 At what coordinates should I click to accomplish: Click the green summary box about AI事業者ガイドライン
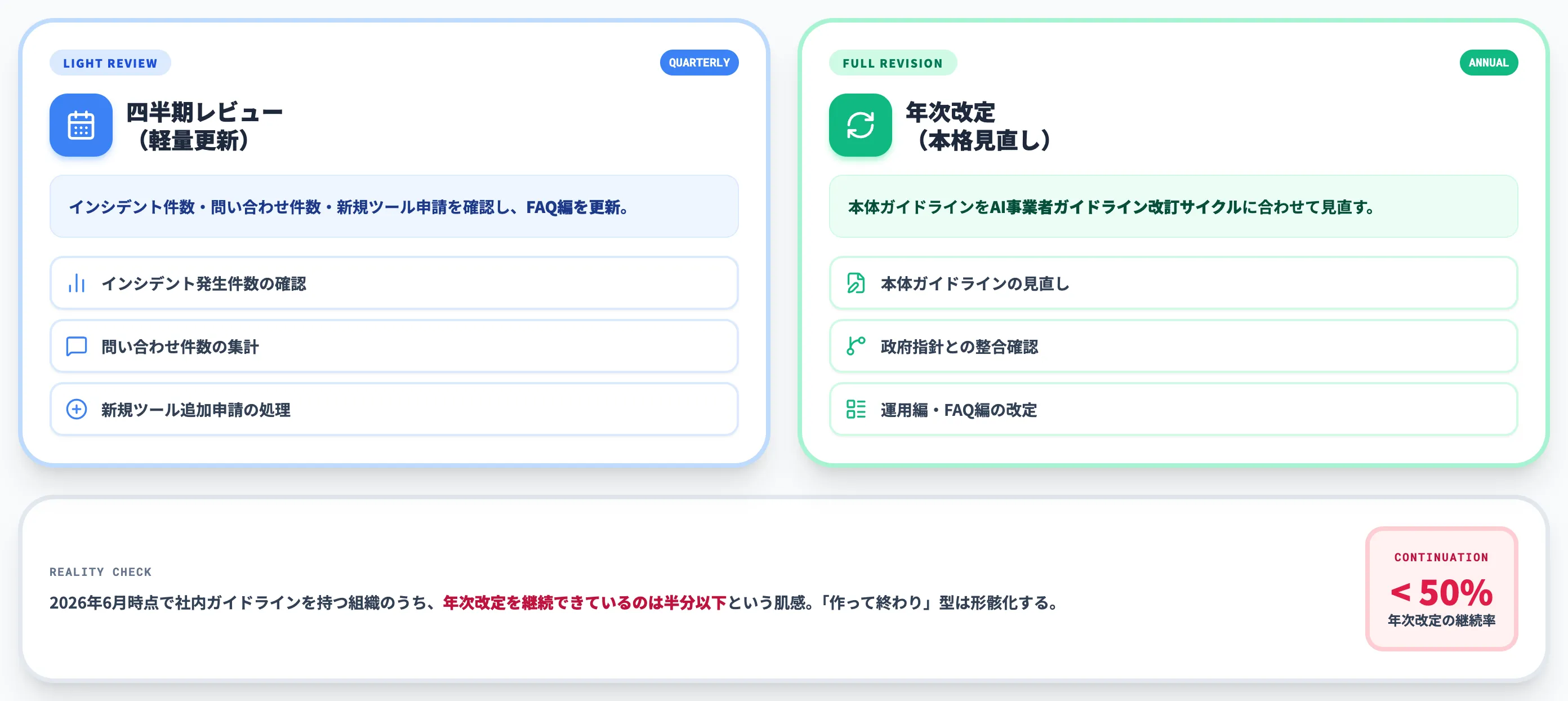[x=1173, y=206]
